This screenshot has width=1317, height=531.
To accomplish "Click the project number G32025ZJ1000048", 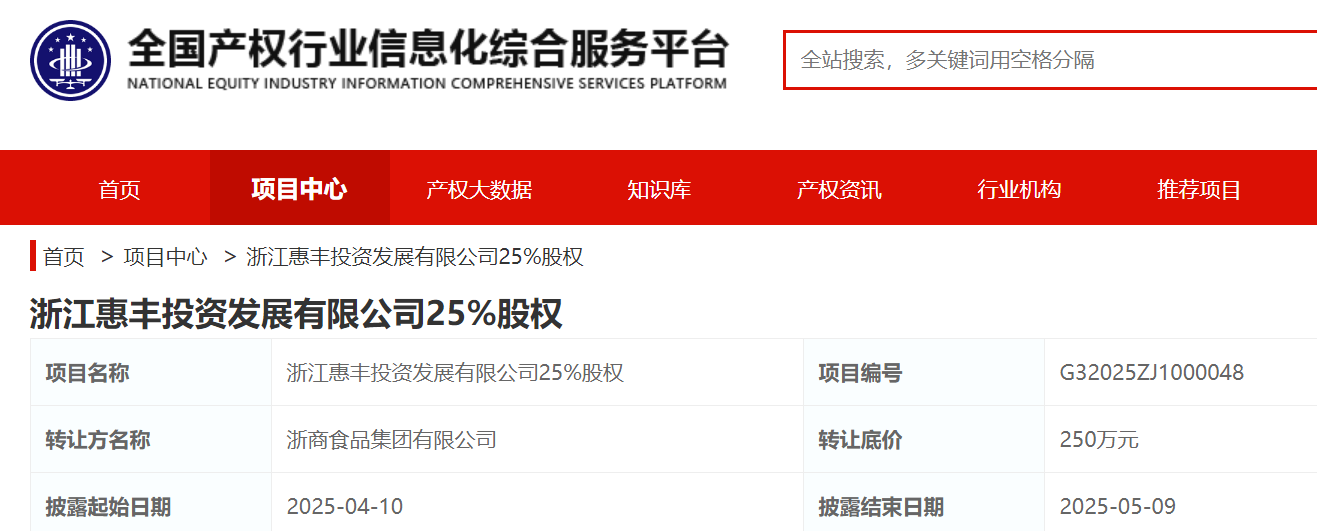I will 1152,373.
